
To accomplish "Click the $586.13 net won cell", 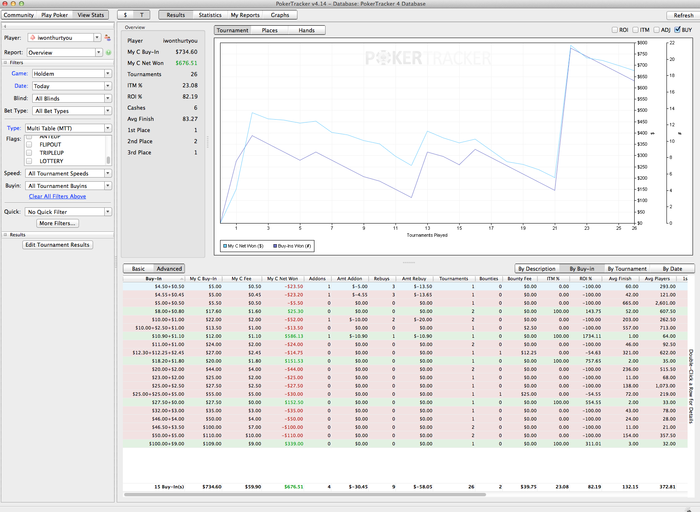I will (x=293, y=336).
